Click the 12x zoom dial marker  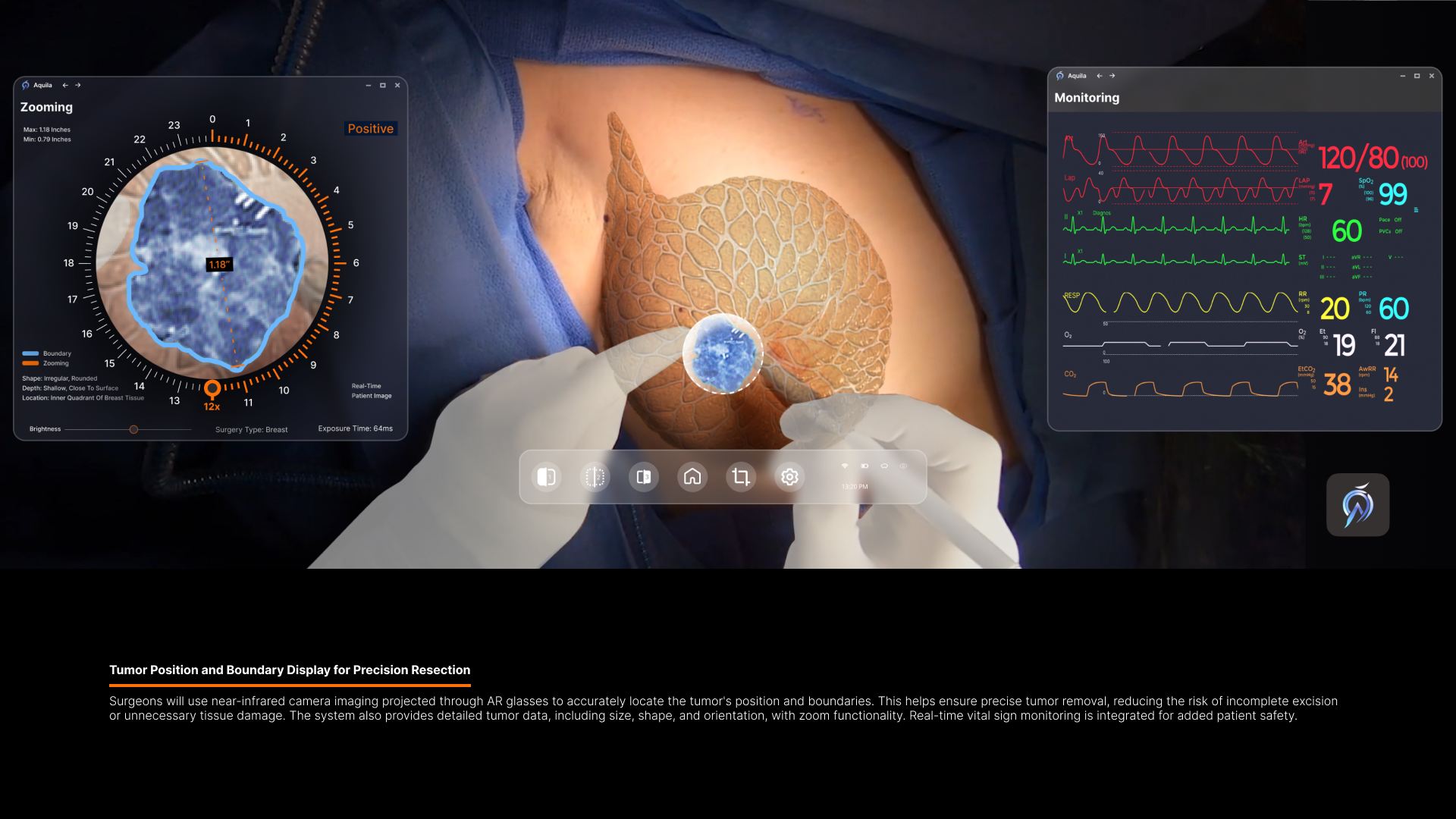tap(212, 390)
